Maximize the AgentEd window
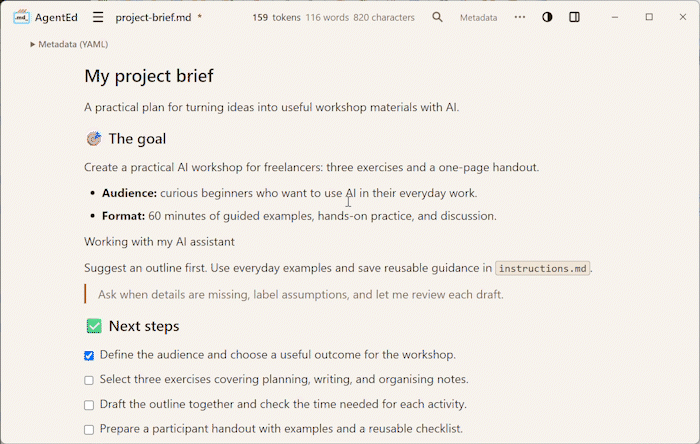This screenshot has width=700, height=444. tap(649, 17)
